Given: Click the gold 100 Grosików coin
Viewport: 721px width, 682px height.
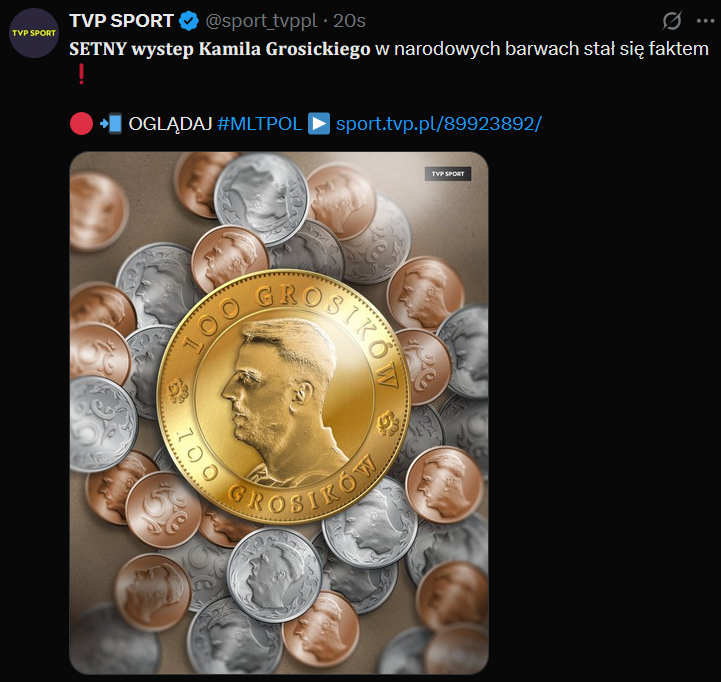Looking at the screenshot, I should click(284, 396).
